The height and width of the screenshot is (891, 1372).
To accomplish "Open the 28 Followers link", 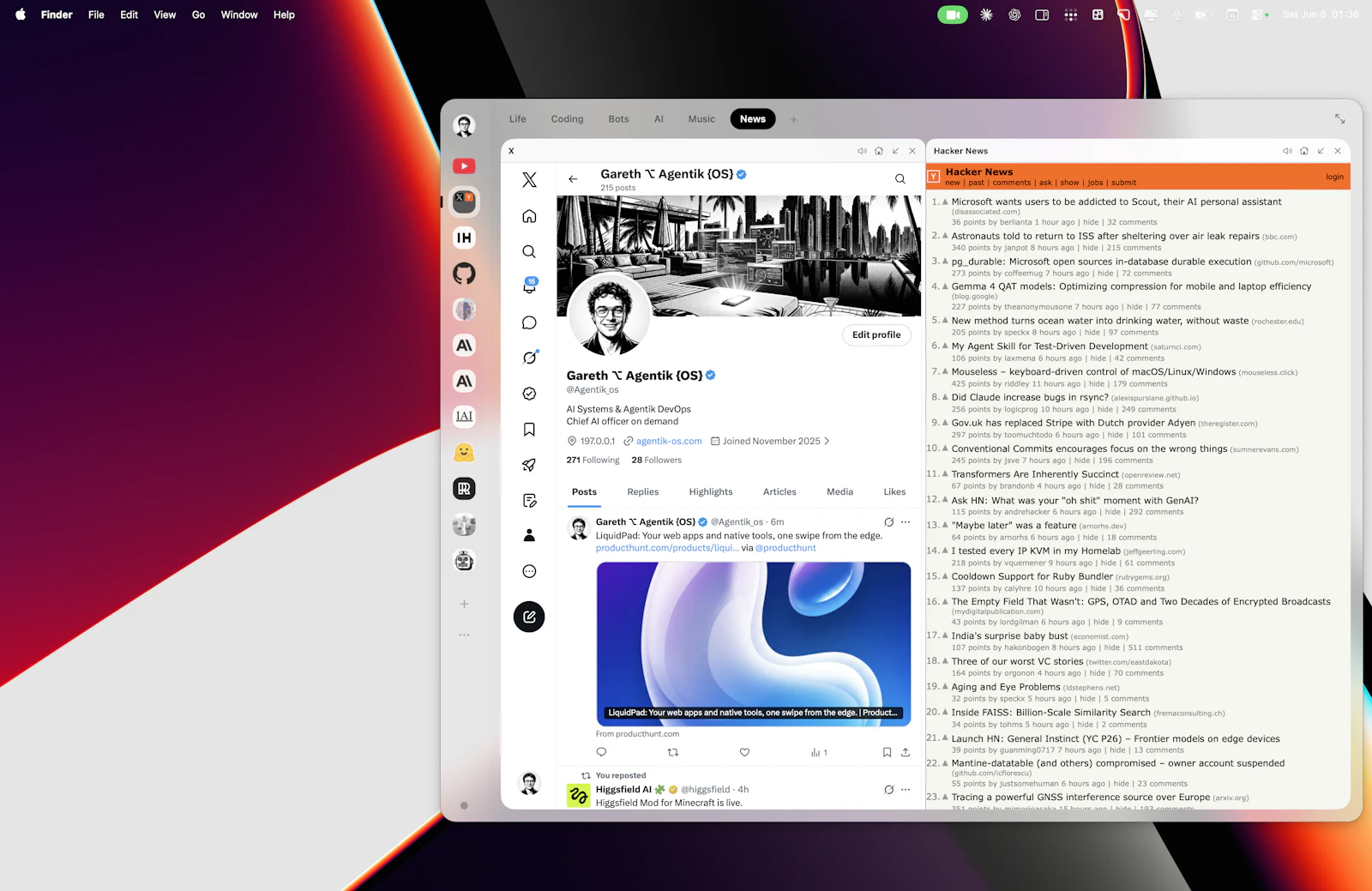I will (657, 461).
